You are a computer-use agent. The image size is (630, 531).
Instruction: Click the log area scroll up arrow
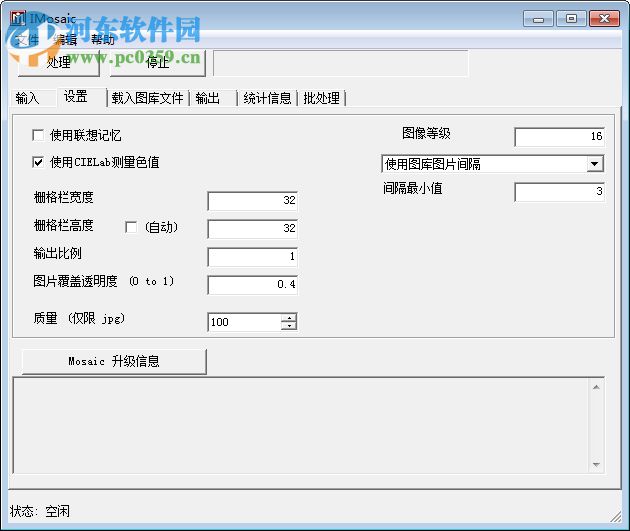596,387
